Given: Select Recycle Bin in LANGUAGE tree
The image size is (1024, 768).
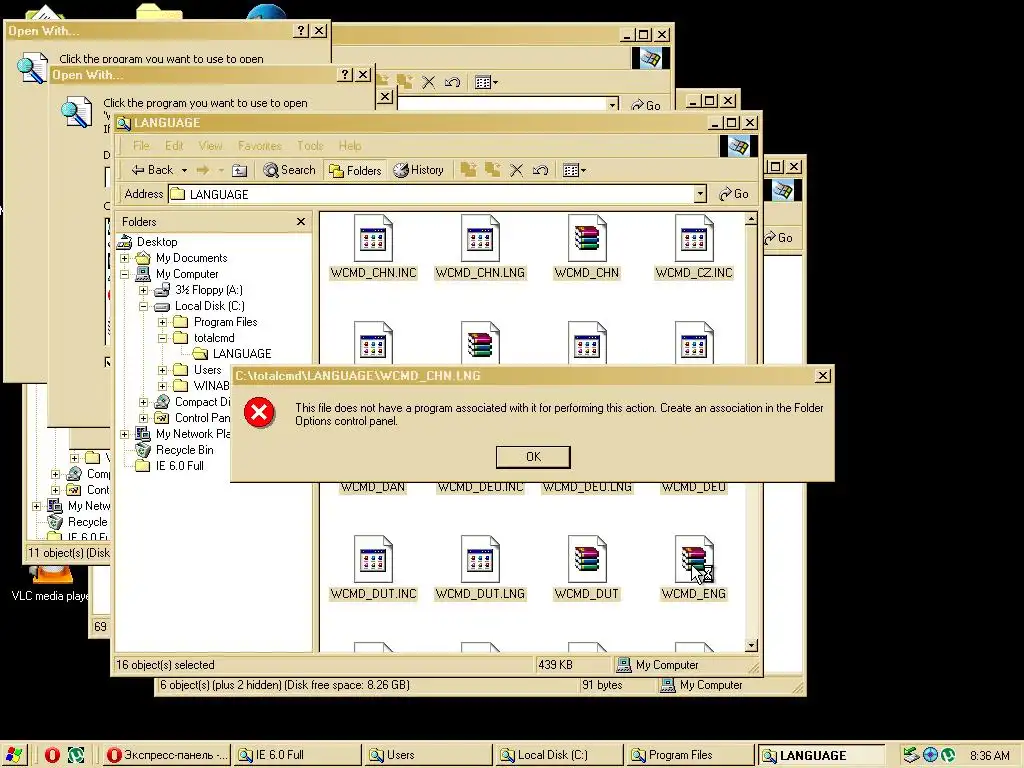Looking at the screenshot, I should tap(184, 450).
